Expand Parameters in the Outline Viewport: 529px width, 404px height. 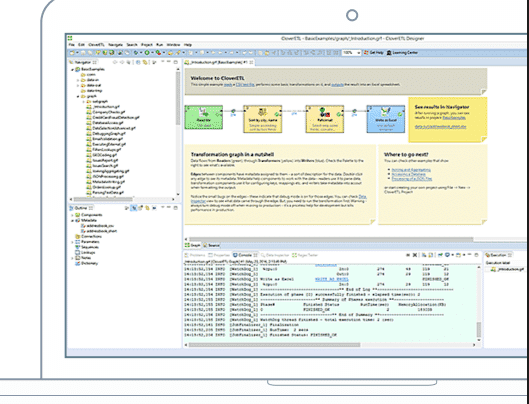pos(72,242)
